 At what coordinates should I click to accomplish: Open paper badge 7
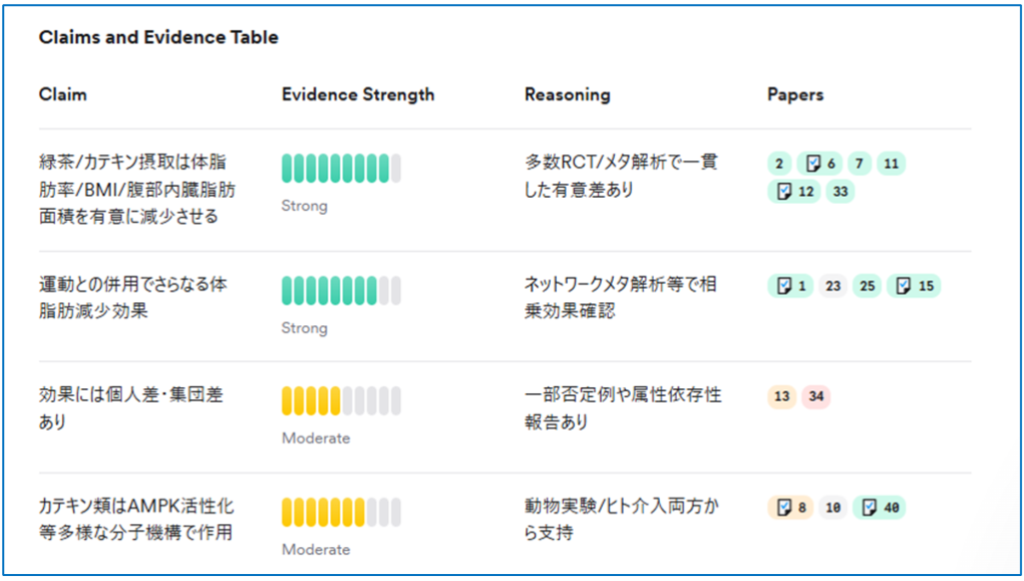859,163
